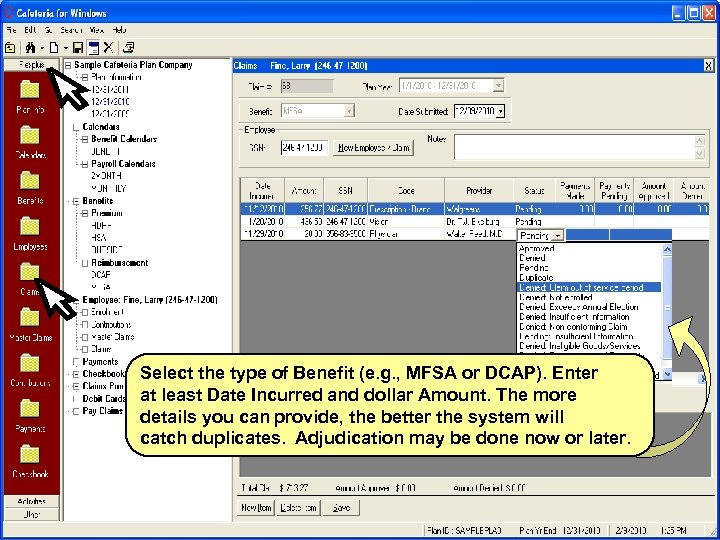Click the print toolbar icon
Screen dimensions: 720x540
coord(129,47)
